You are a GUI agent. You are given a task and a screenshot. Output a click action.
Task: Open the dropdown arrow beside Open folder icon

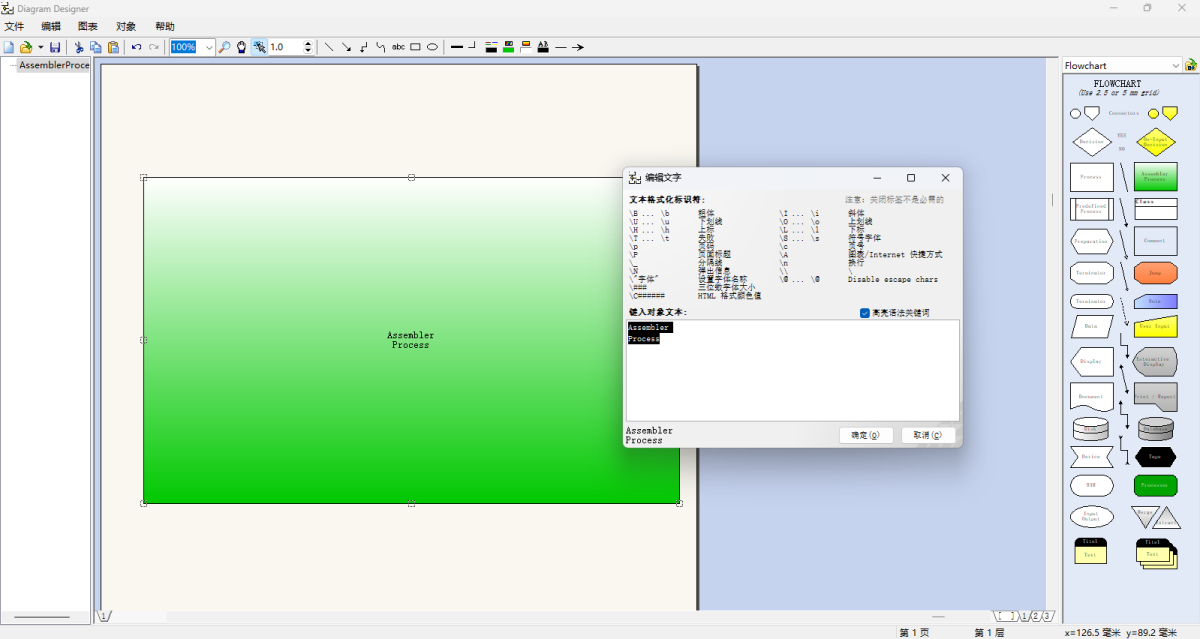40,47
